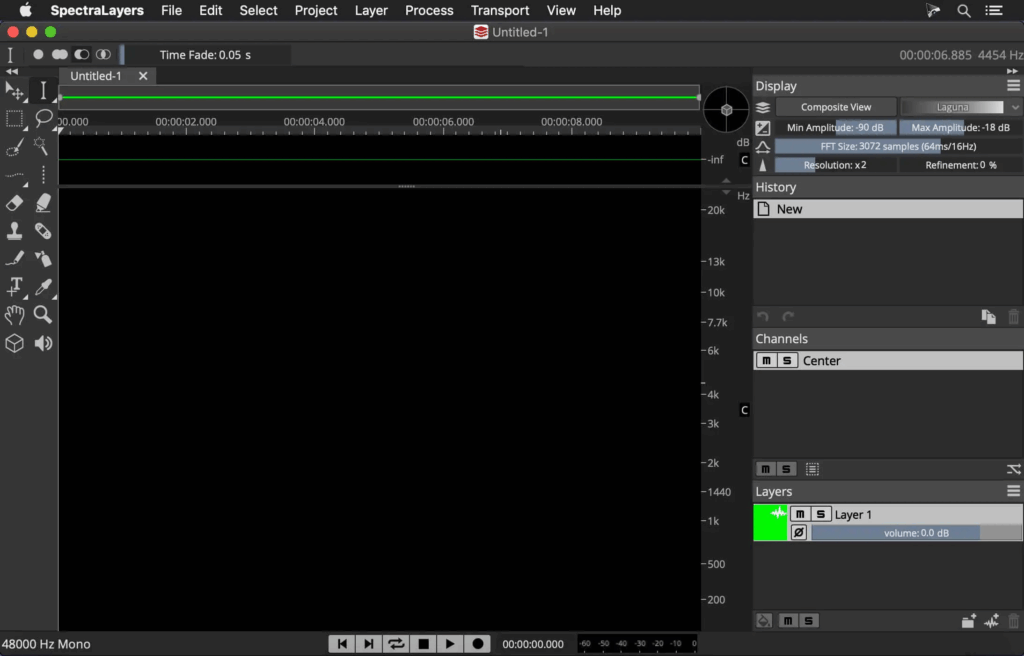Mute Layer 1
The width and height of the screenshot is (1024, 656).
pos(799,514)
